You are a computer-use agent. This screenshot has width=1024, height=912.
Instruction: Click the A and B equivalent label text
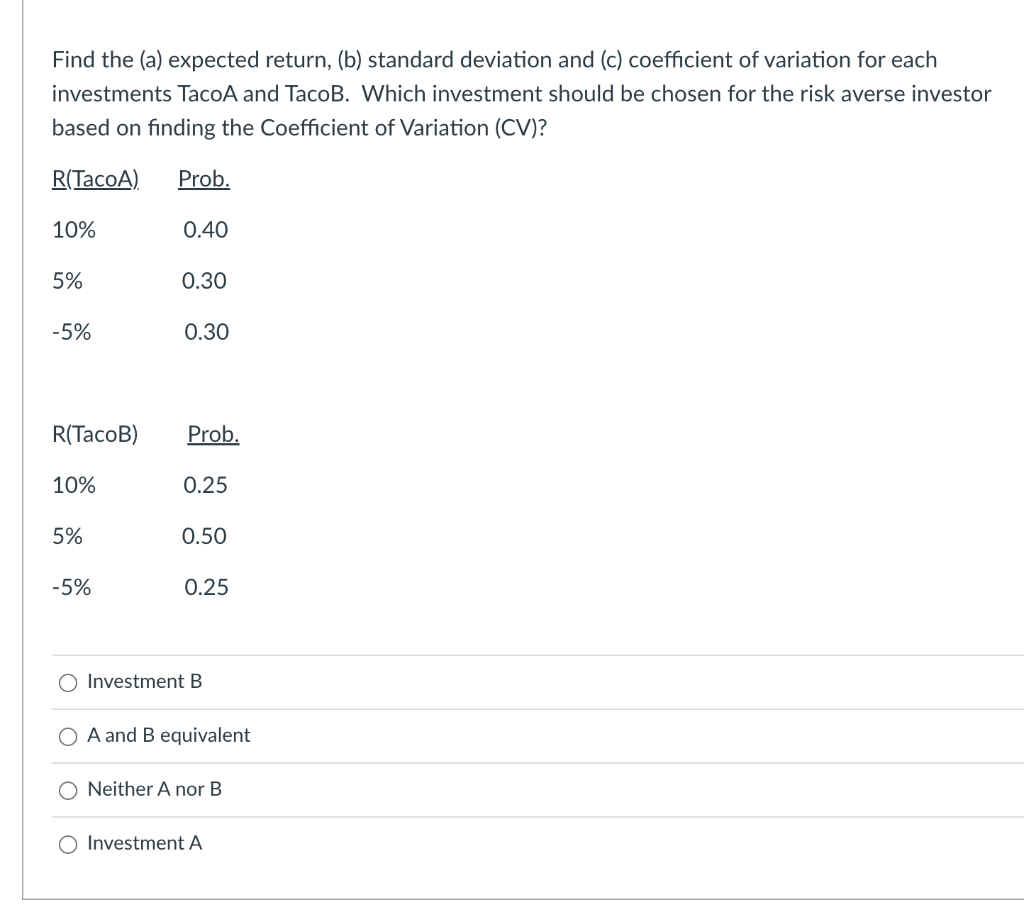coord(168,735)
